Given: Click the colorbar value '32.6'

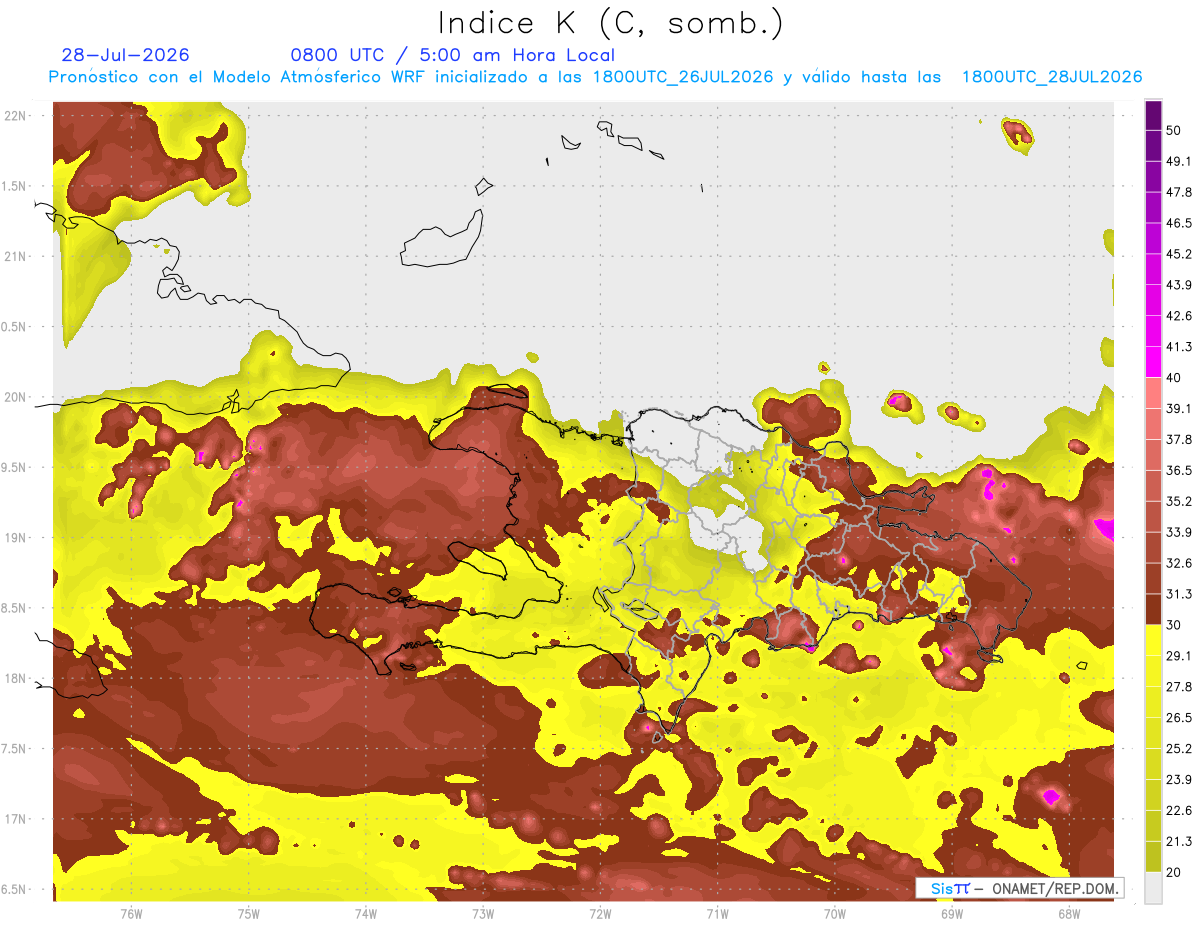Looking at the screenshot, I should (1179, 563).
